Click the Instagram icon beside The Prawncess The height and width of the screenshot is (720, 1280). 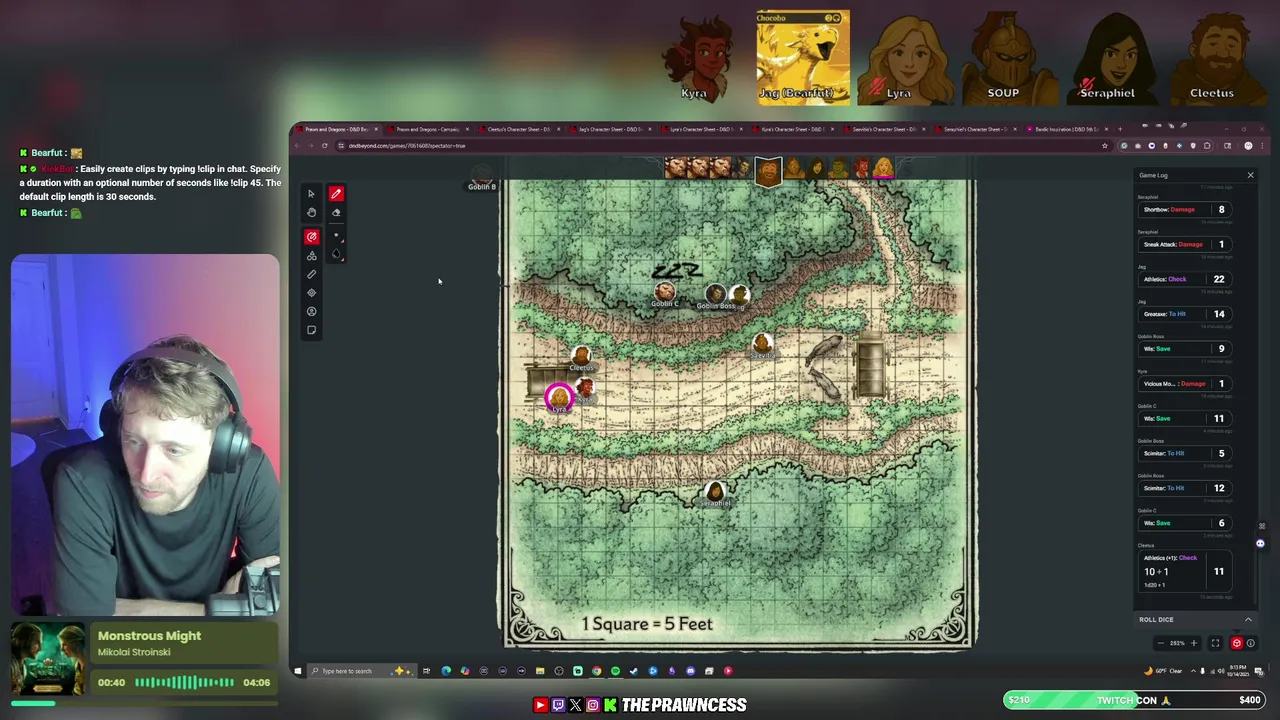click(593, 705)
